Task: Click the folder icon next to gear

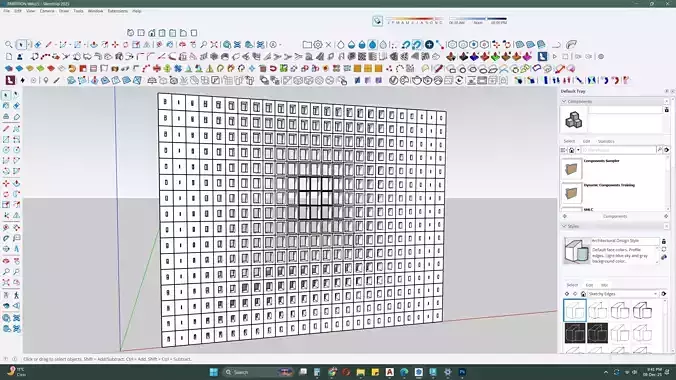Action: (x=307, y=44)
